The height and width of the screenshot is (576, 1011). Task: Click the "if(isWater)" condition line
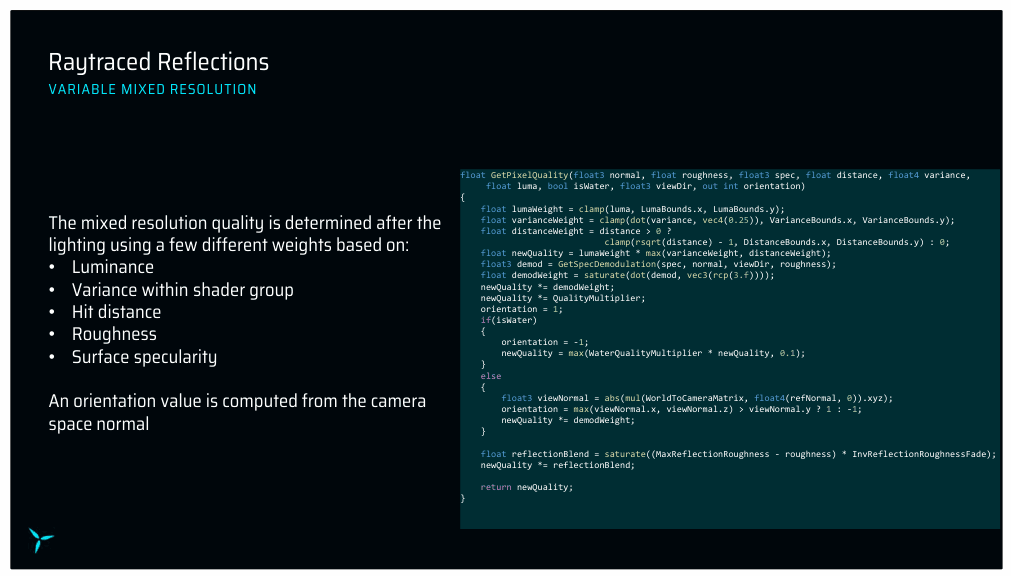(x=509, y=320)
